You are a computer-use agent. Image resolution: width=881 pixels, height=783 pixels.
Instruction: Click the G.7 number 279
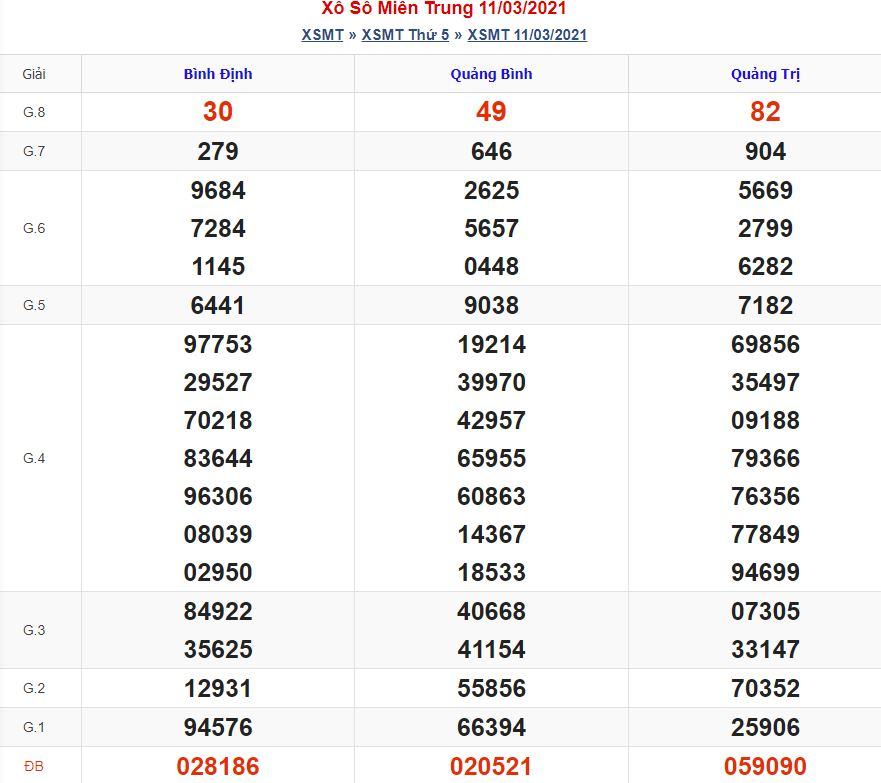[x=218, y=151]
